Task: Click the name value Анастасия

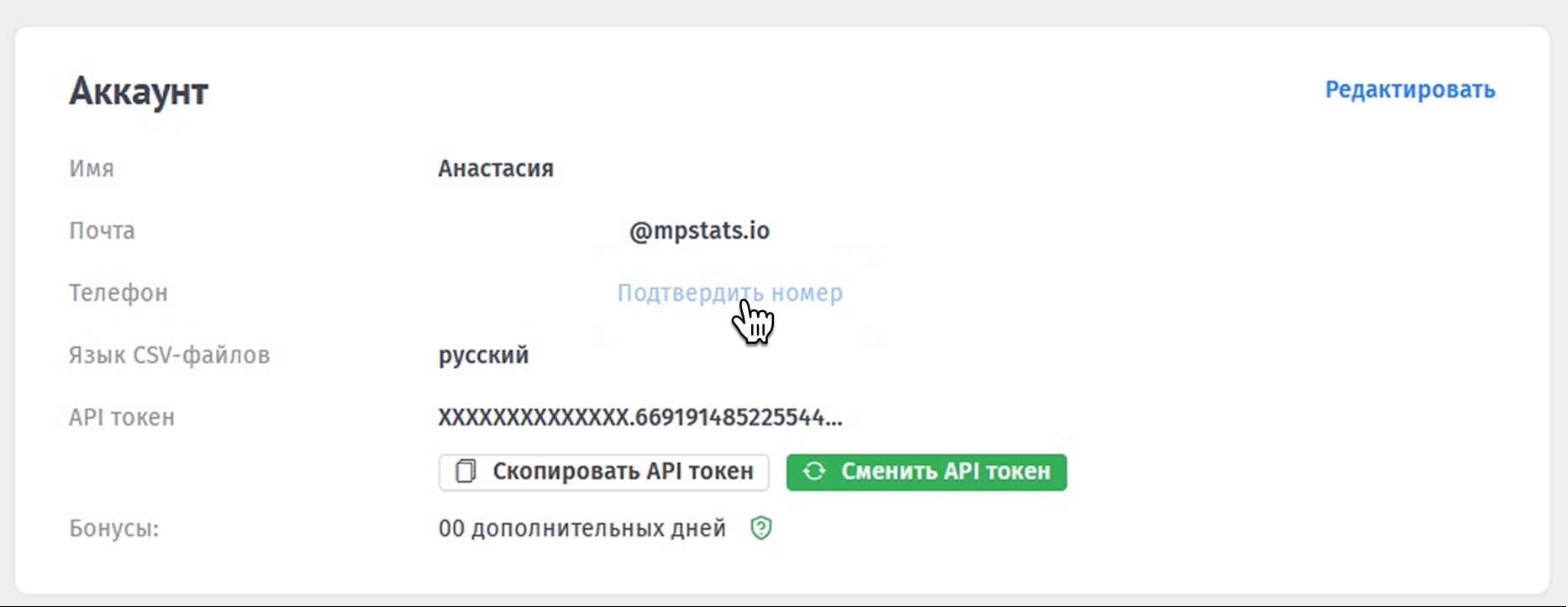Action: tap(495, 168)
